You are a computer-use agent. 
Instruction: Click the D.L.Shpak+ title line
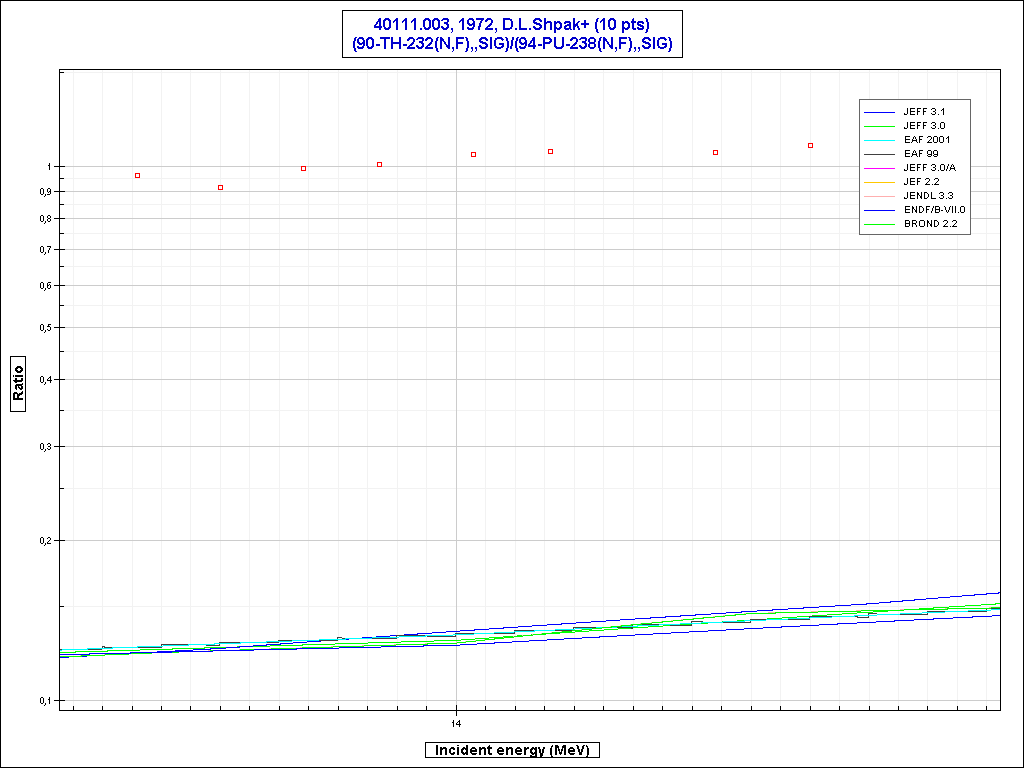(x=511, y=25)
